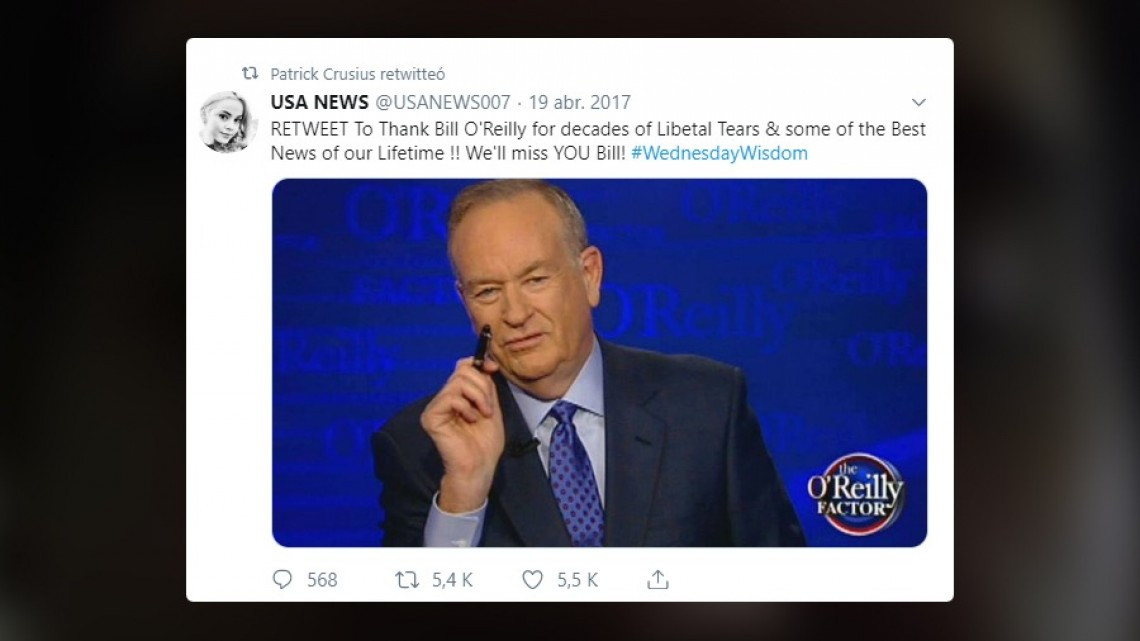Click the tweet text starting with RETWEET
Image resolution: width=1140 pixels, height=641 pixels.
coord(598,141)
